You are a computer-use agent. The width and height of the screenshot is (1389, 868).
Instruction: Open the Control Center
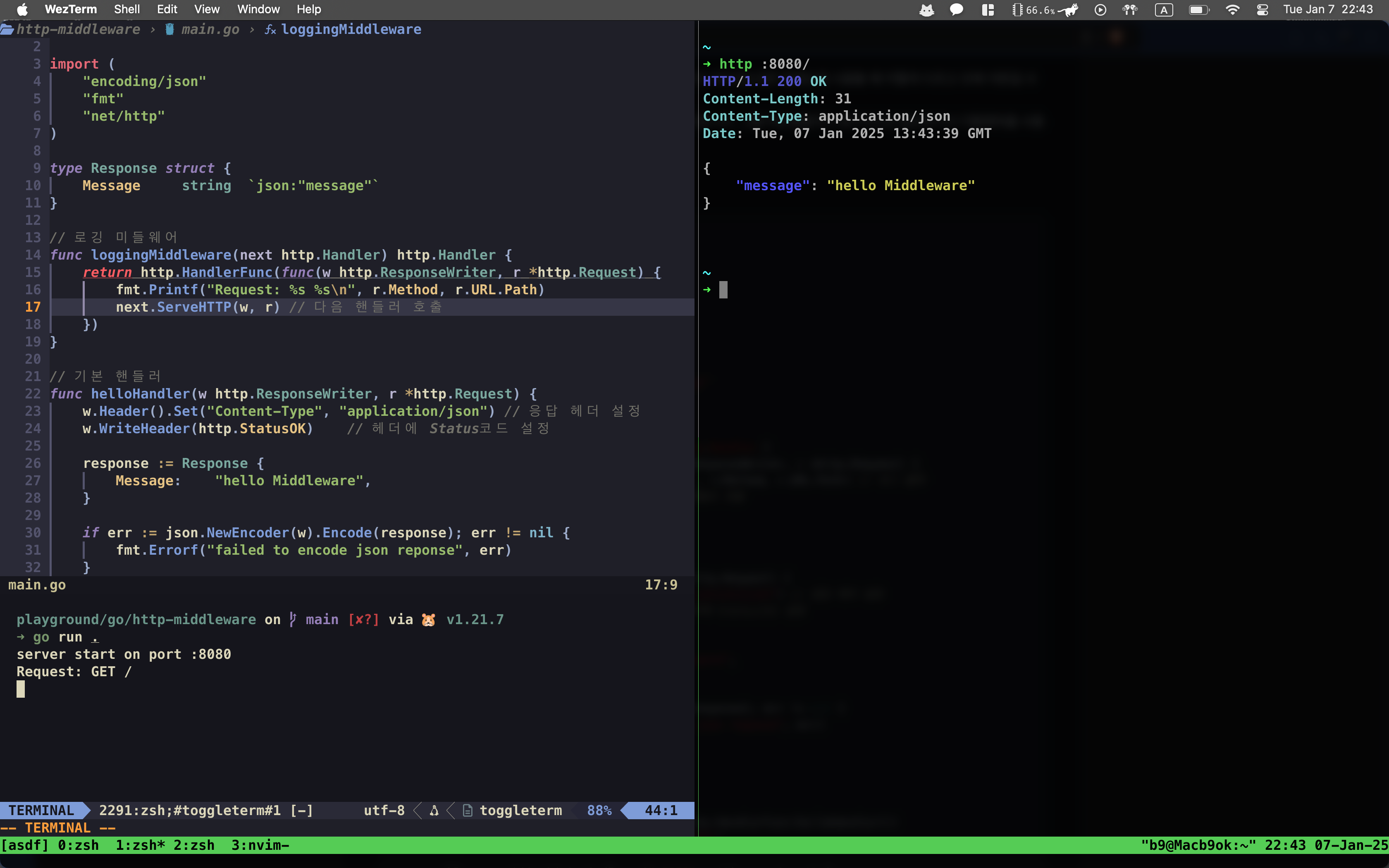coord(1262,10)
